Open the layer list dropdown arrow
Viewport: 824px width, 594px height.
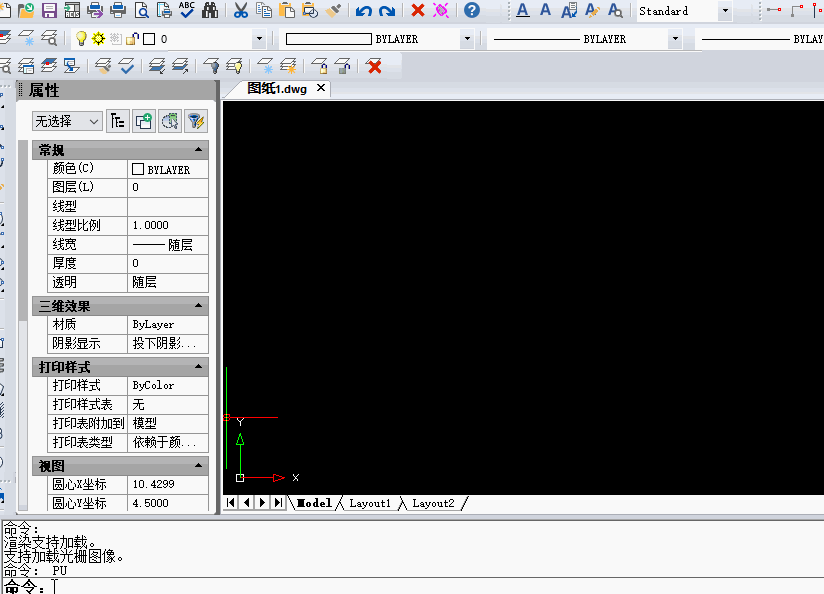pyautogui.click(x=259, y=39)
